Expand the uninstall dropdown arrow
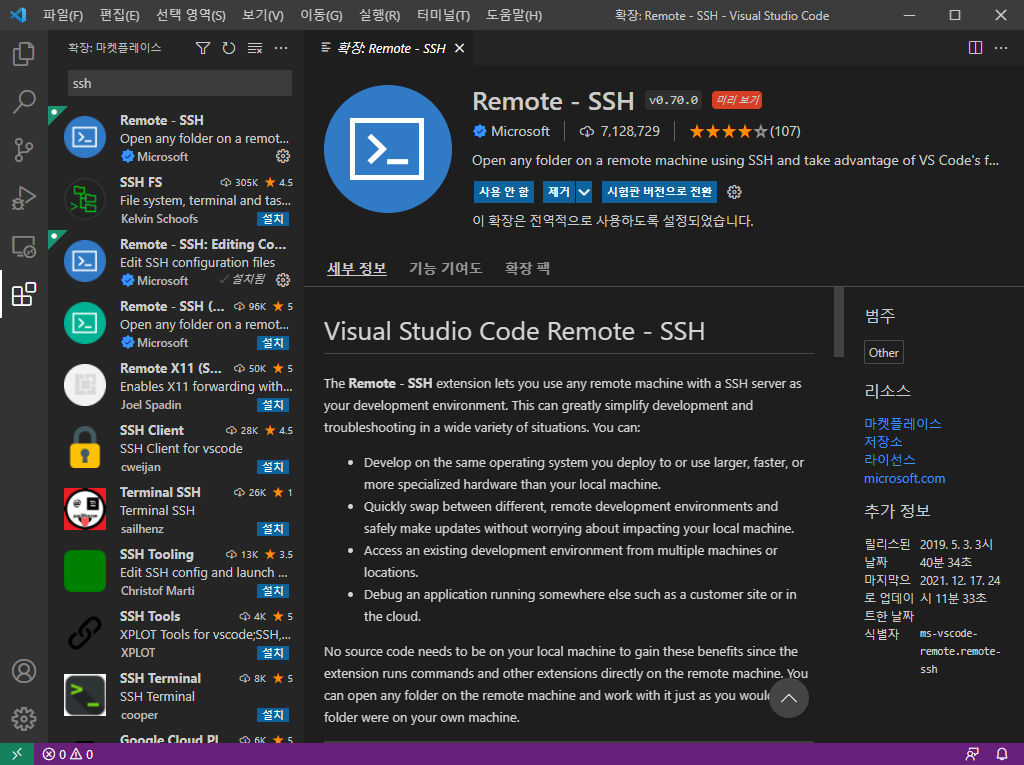The width and height of the screenshot is (1024, 765). (x=584, y=192)
